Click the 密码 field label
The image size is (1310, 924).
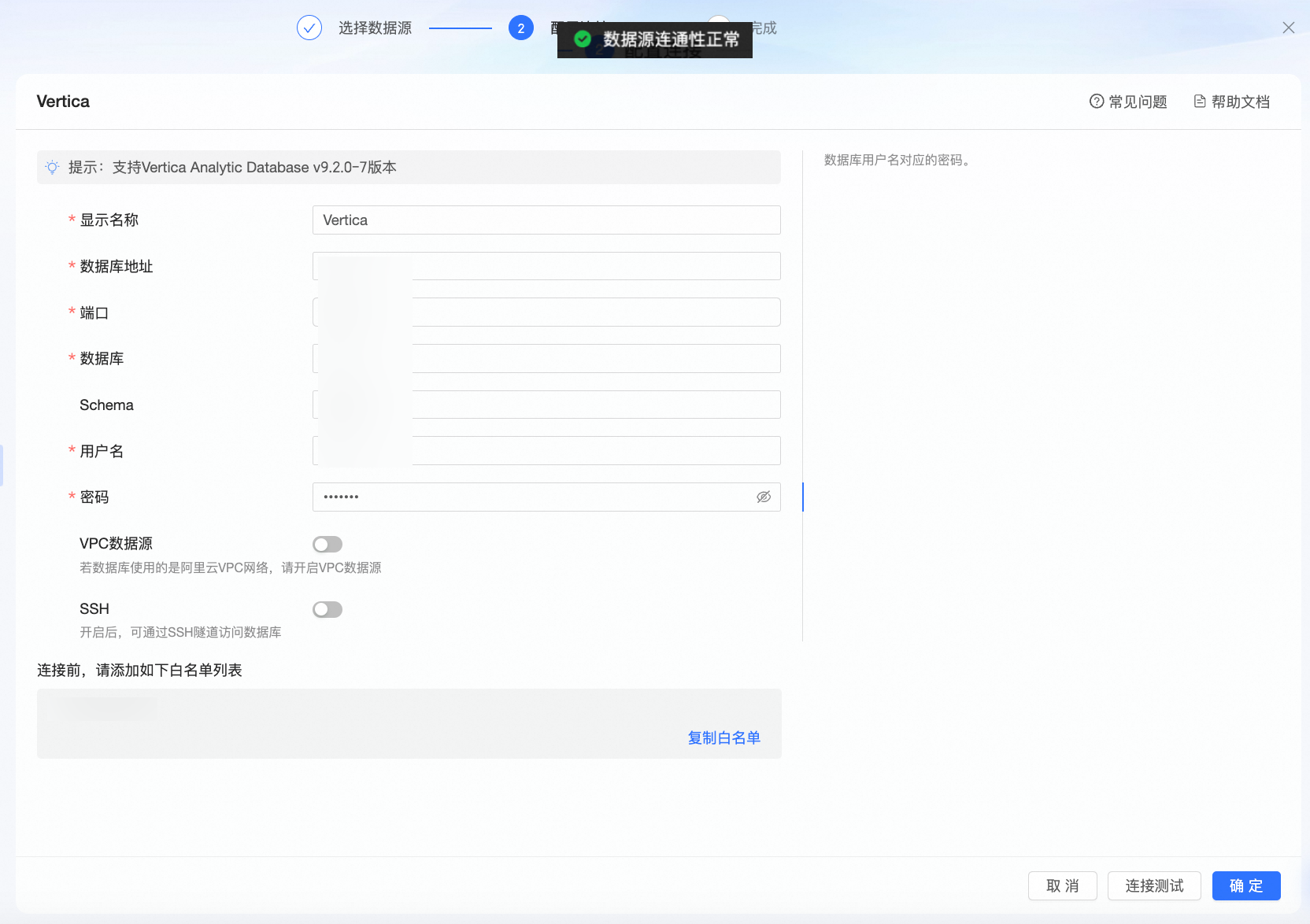point(94,497)
